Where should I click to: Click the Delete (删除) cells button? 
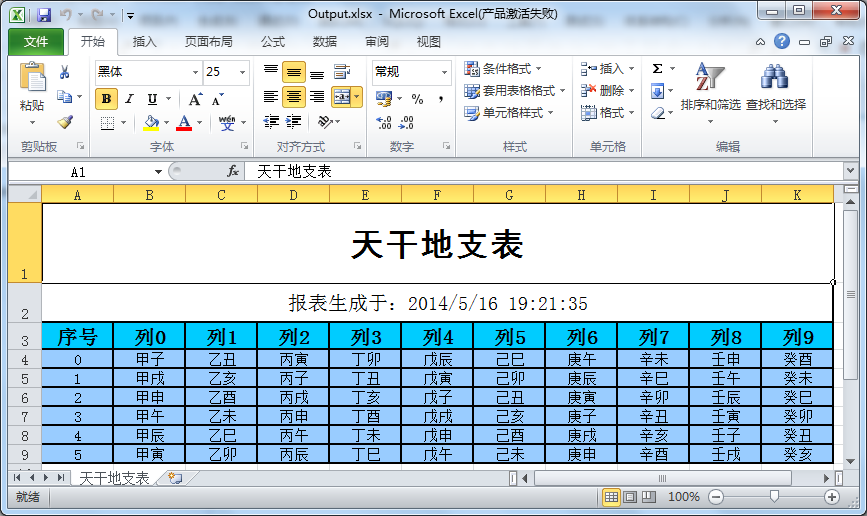click(x=602, y=91)
